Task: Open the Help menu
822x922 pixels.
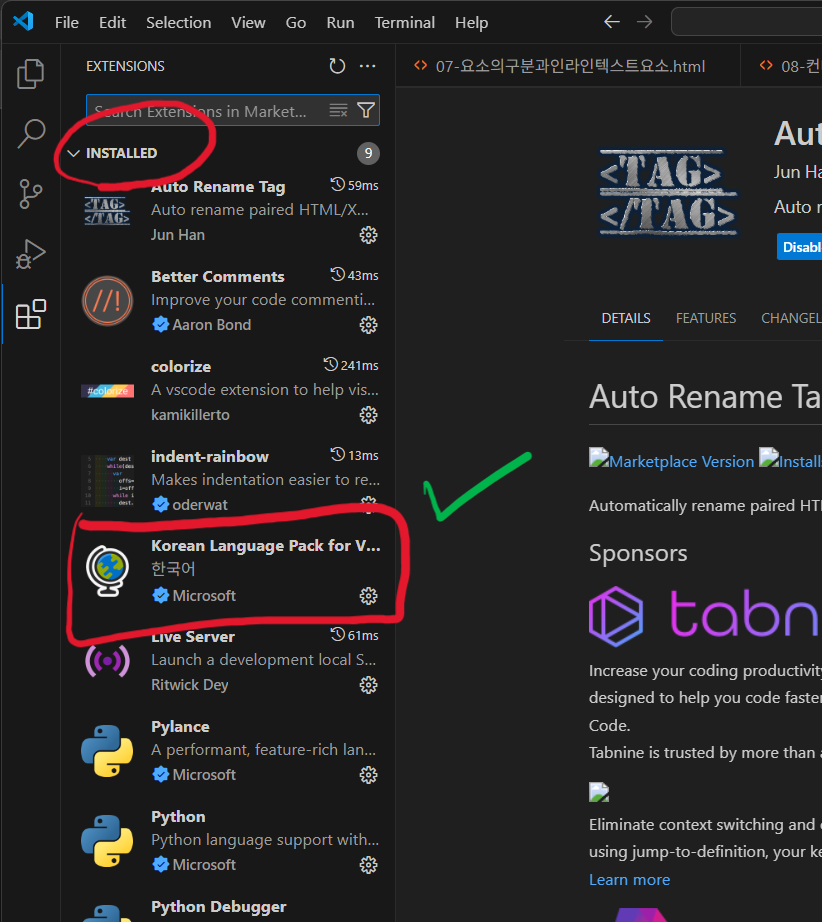Action: pyautogui.click(x=472, y=22)
